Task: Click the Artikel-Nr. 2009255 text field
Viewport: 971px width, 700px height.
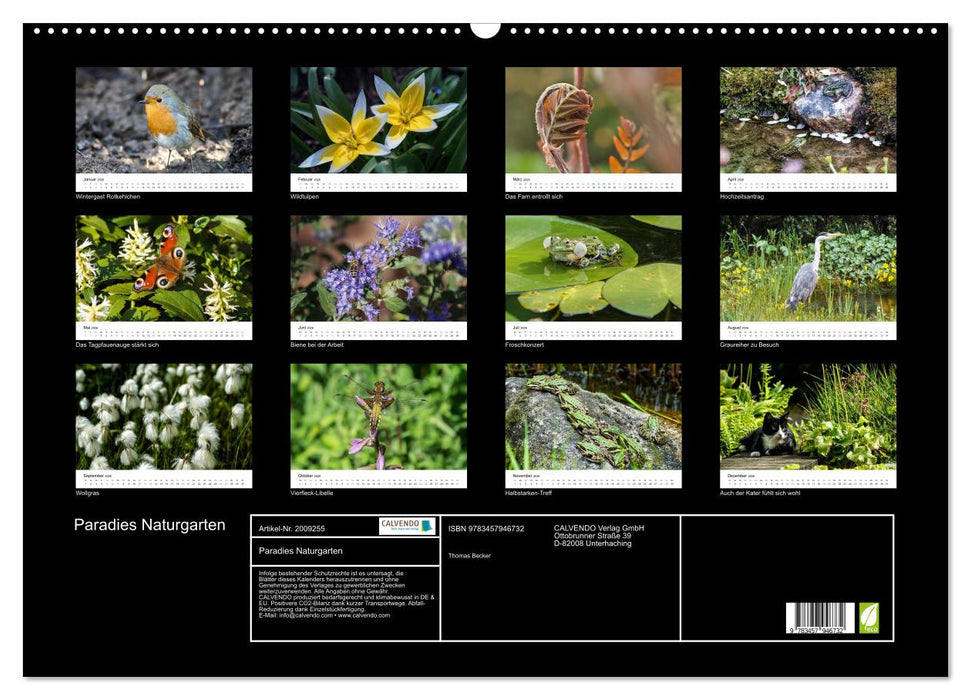Action: click(293, 528)
